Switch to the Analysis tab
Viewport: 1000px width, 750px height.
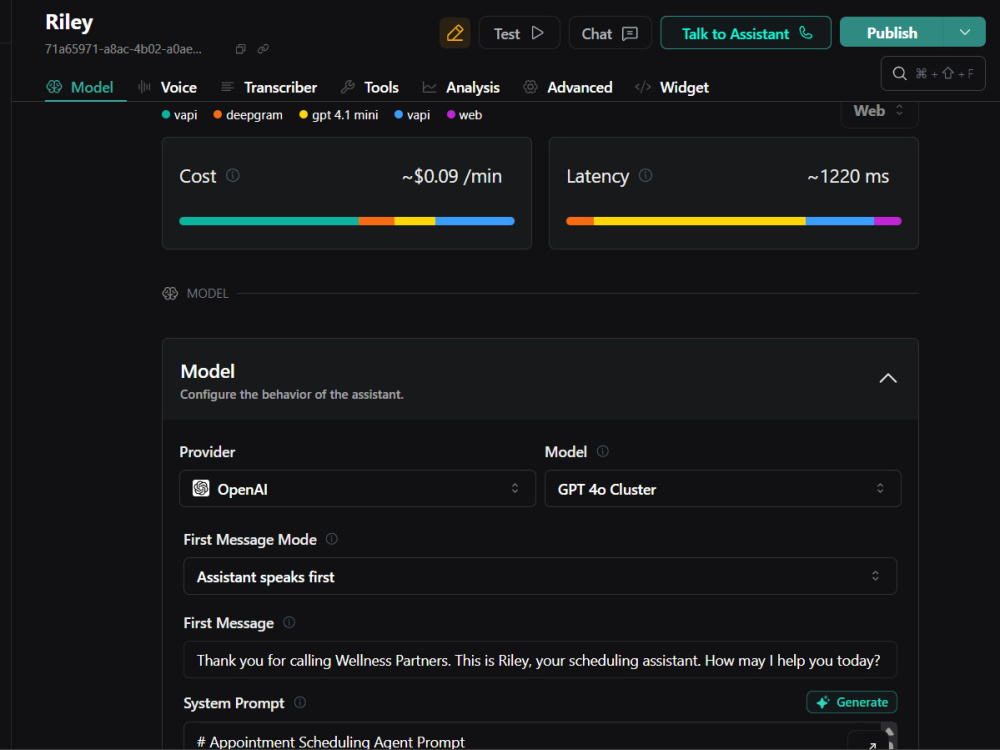tap(461, 87)
